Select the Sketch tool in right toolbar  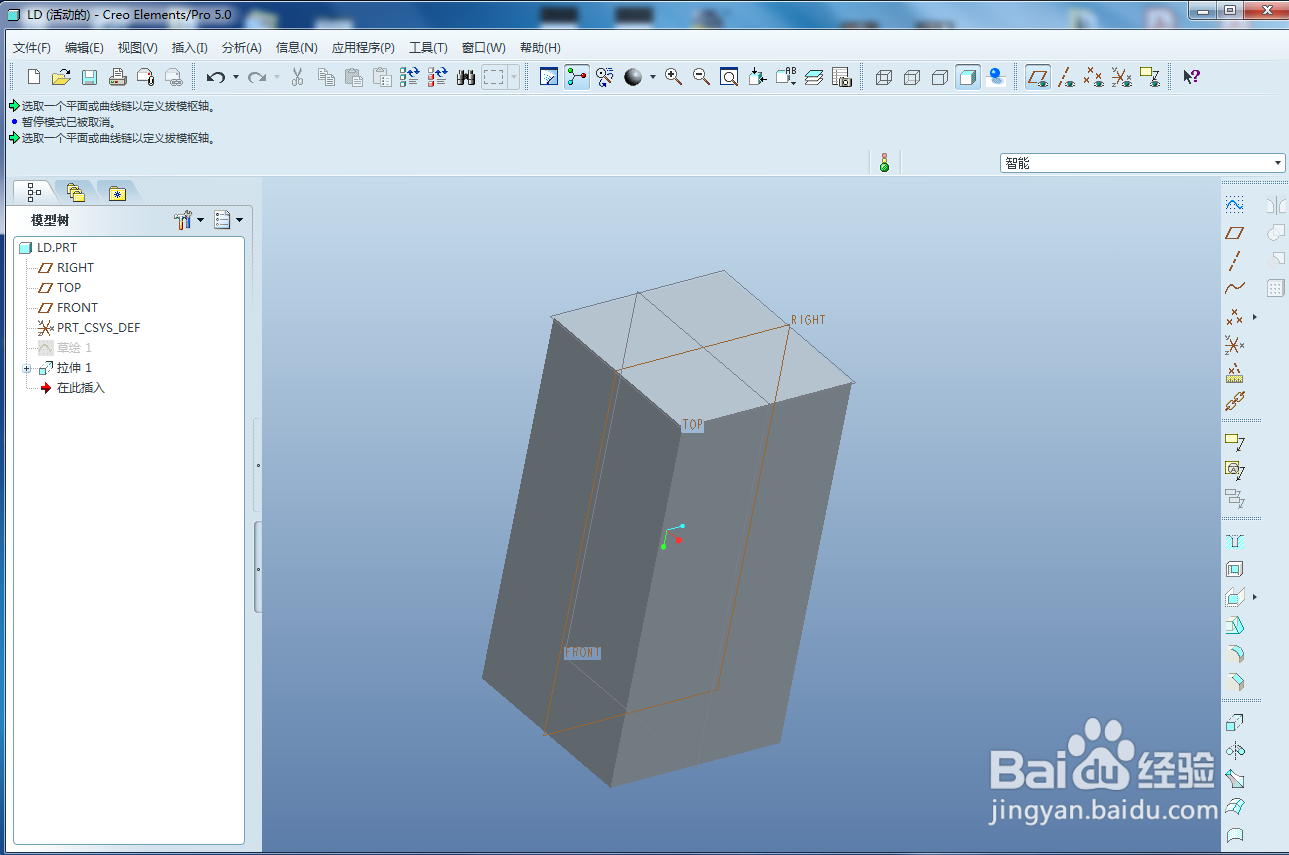click(1234, 205)
